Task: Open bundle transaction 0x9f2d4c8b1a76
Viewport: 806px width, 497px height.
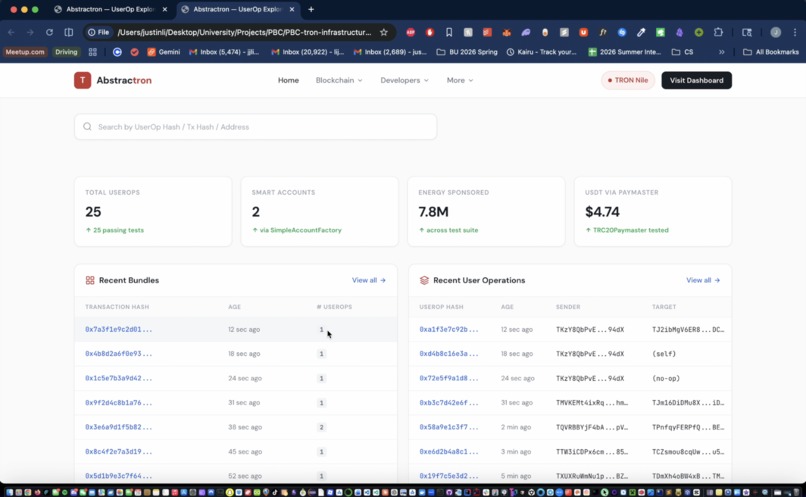Action: 118,402
